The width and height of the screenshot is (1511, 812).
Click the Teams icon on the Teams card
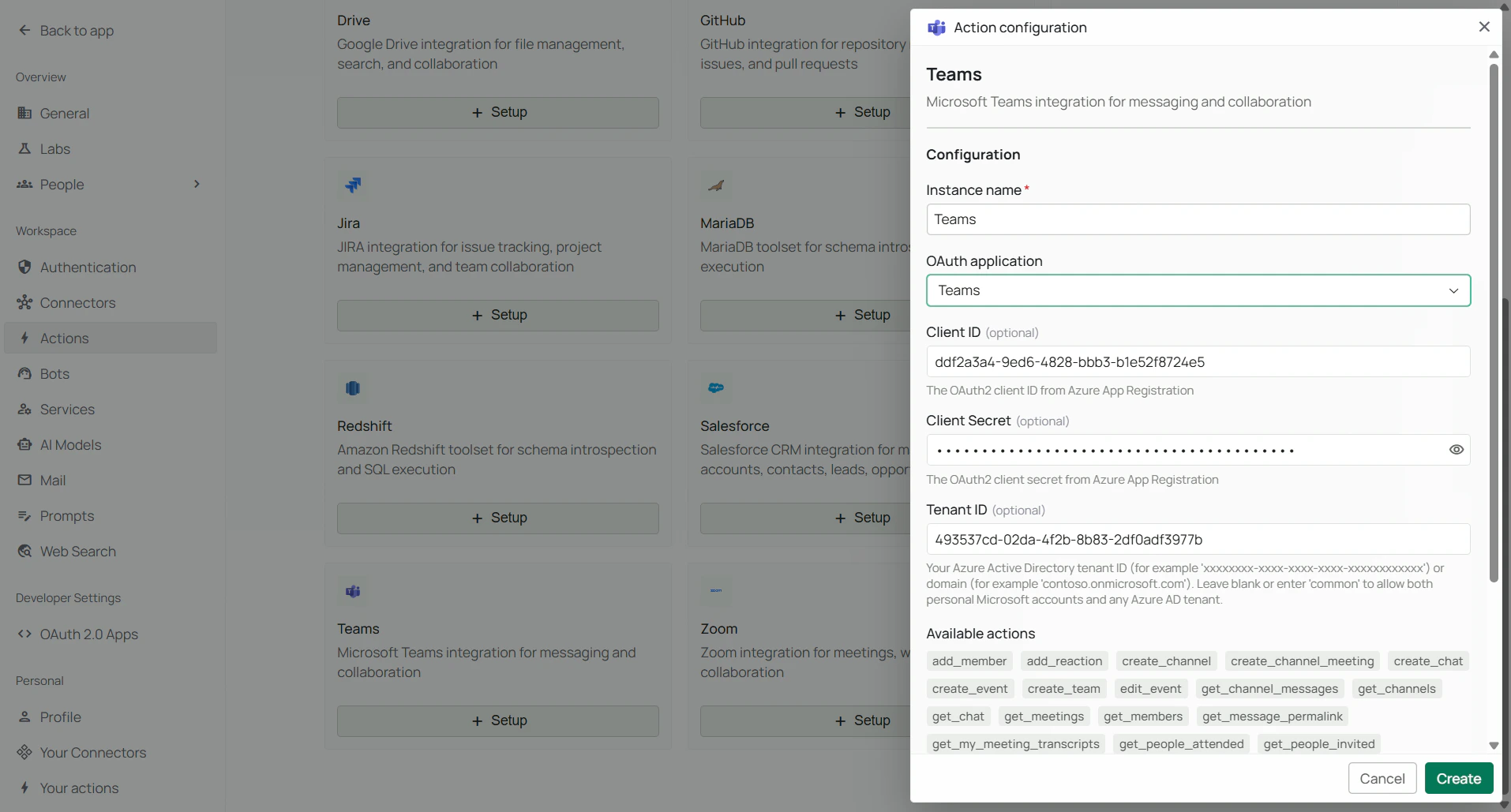coord(352,591)
